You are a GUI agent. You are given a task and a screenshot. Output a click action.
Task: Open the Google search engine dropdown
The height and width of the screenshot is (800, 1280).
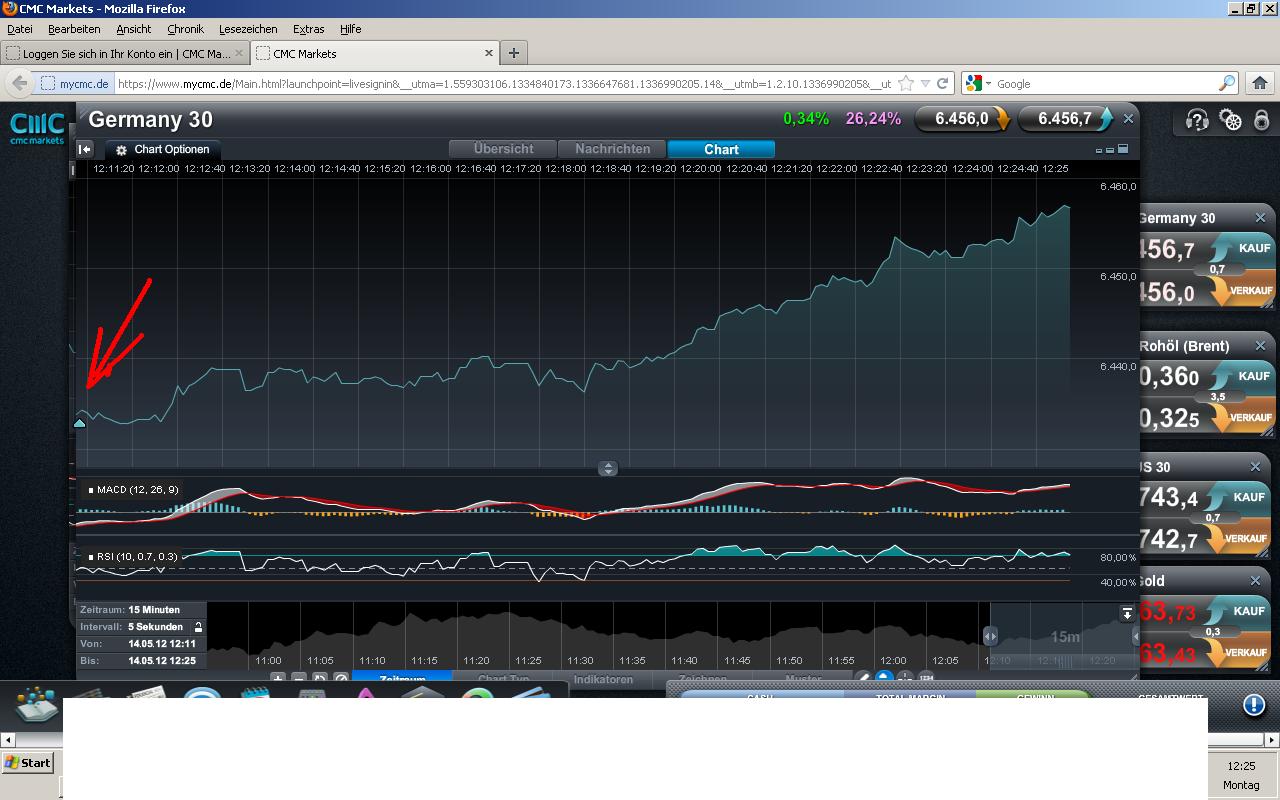pyautogui.click(x=979, y=84)
